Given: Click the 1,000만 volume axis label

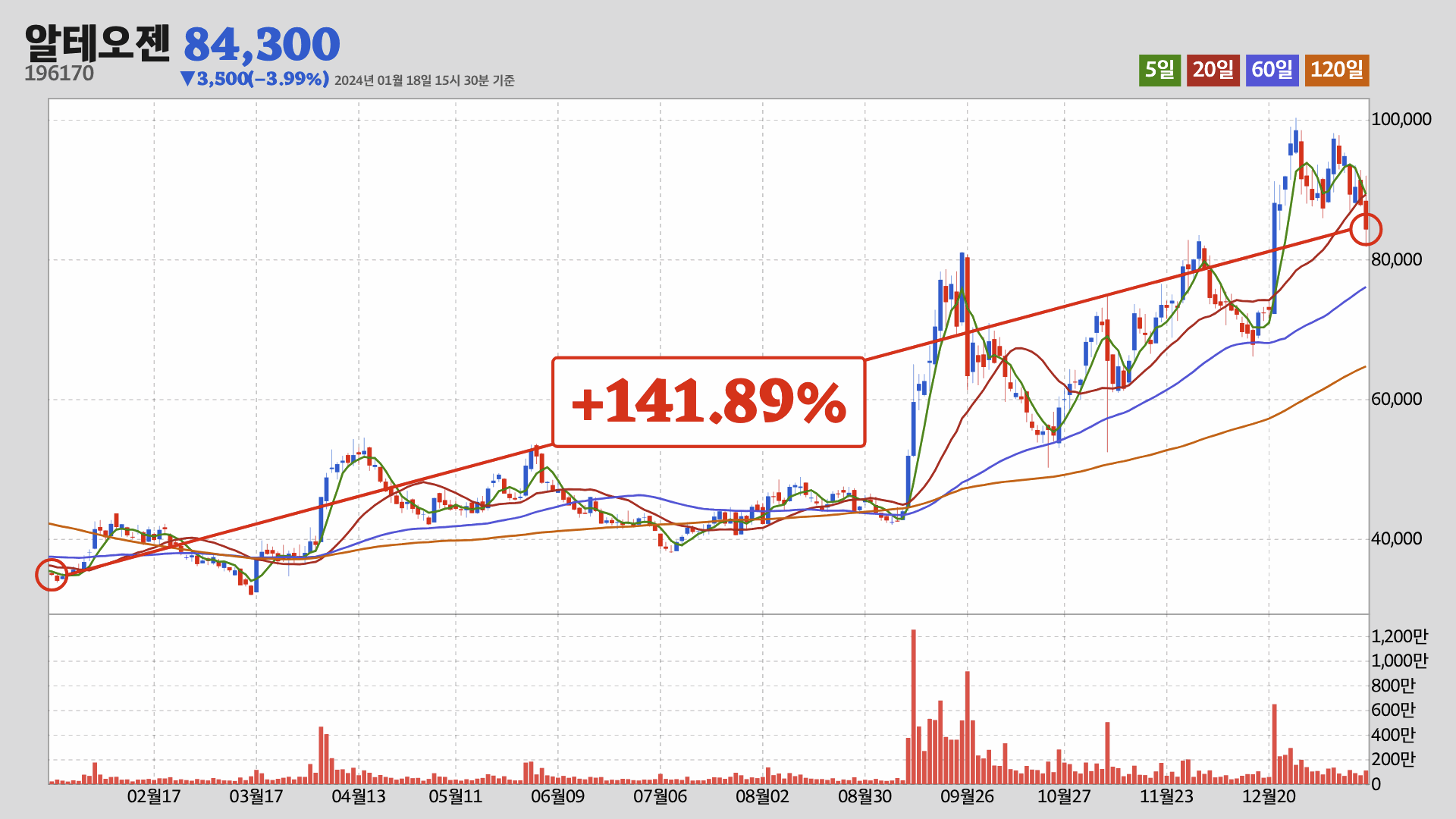Looking at the screenshot, I should click(x=1399, y=661).
